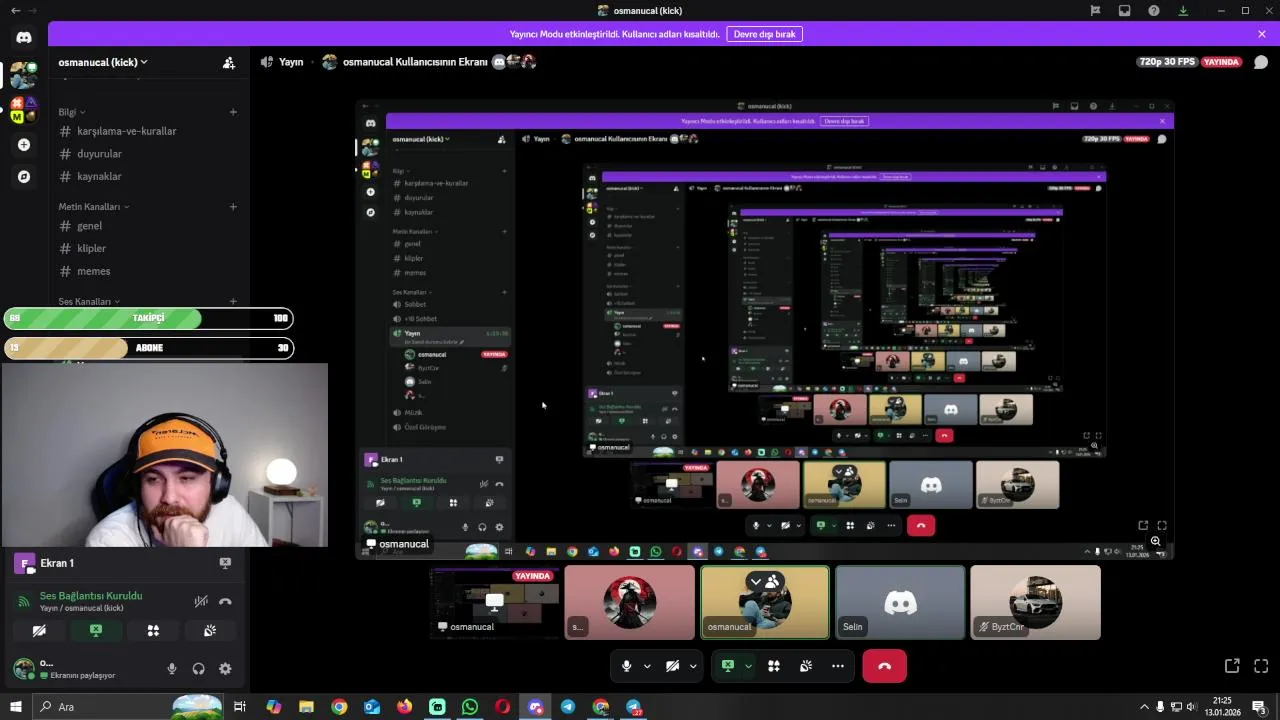Disconnect using phone icon in voice panel
1280x720 pixels.
pos(225,601)
